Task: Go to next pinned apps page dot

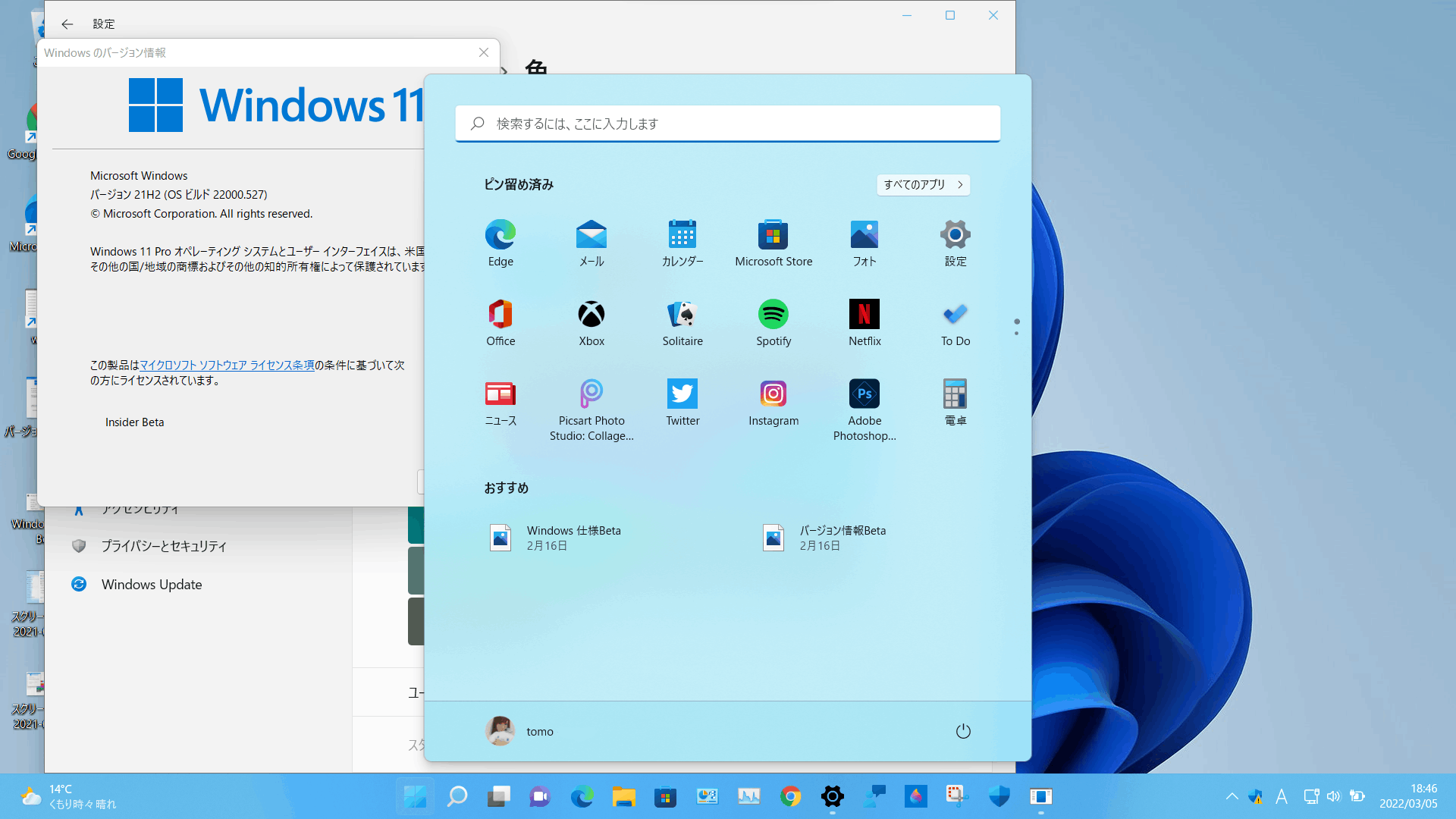Action: click(x=1016, y=334)
